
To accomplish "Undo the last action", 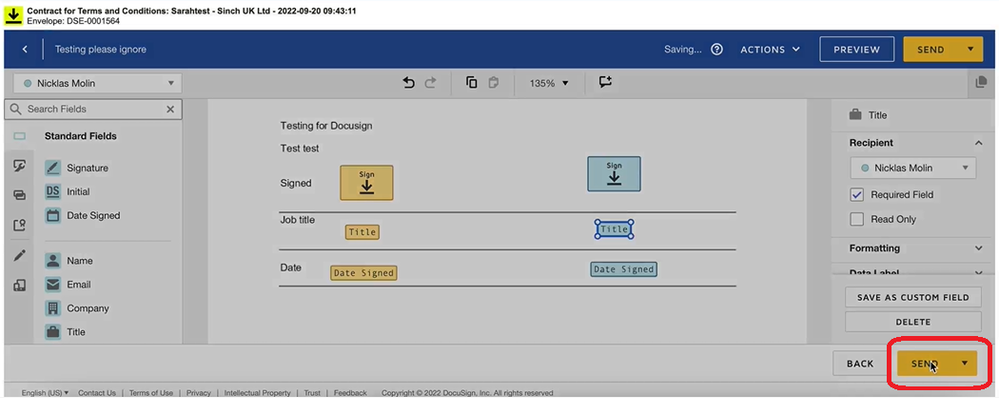I will [x=409, y=83].
